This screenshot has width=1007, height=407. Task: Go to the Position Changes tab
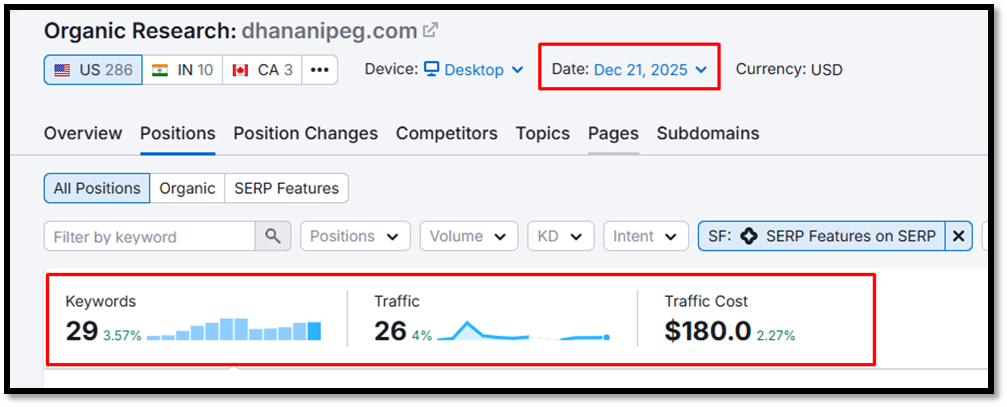point(305,133)
